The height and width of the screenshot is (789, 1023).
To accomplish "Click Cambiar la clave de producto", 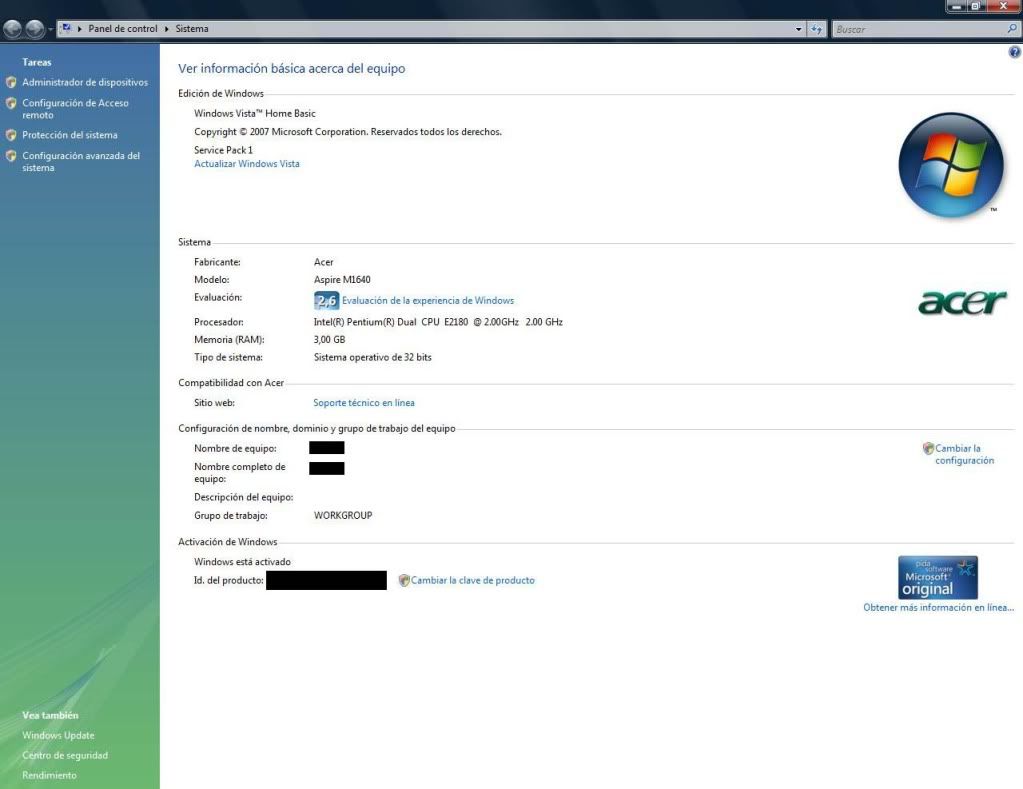I will (472, 580).
